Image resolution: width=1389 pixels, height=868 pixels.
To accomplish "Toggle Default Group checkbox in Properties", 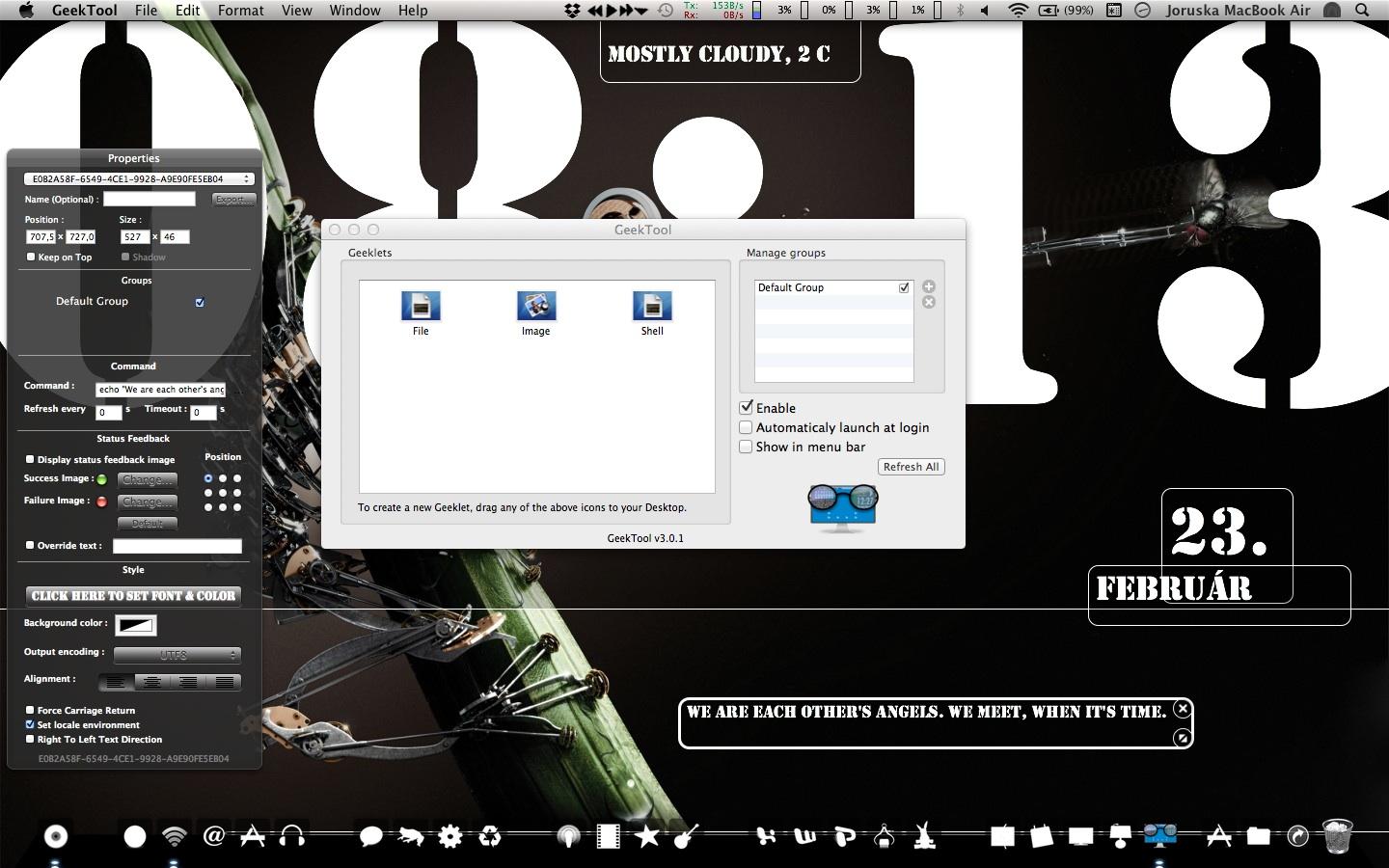I will [200, 302].
